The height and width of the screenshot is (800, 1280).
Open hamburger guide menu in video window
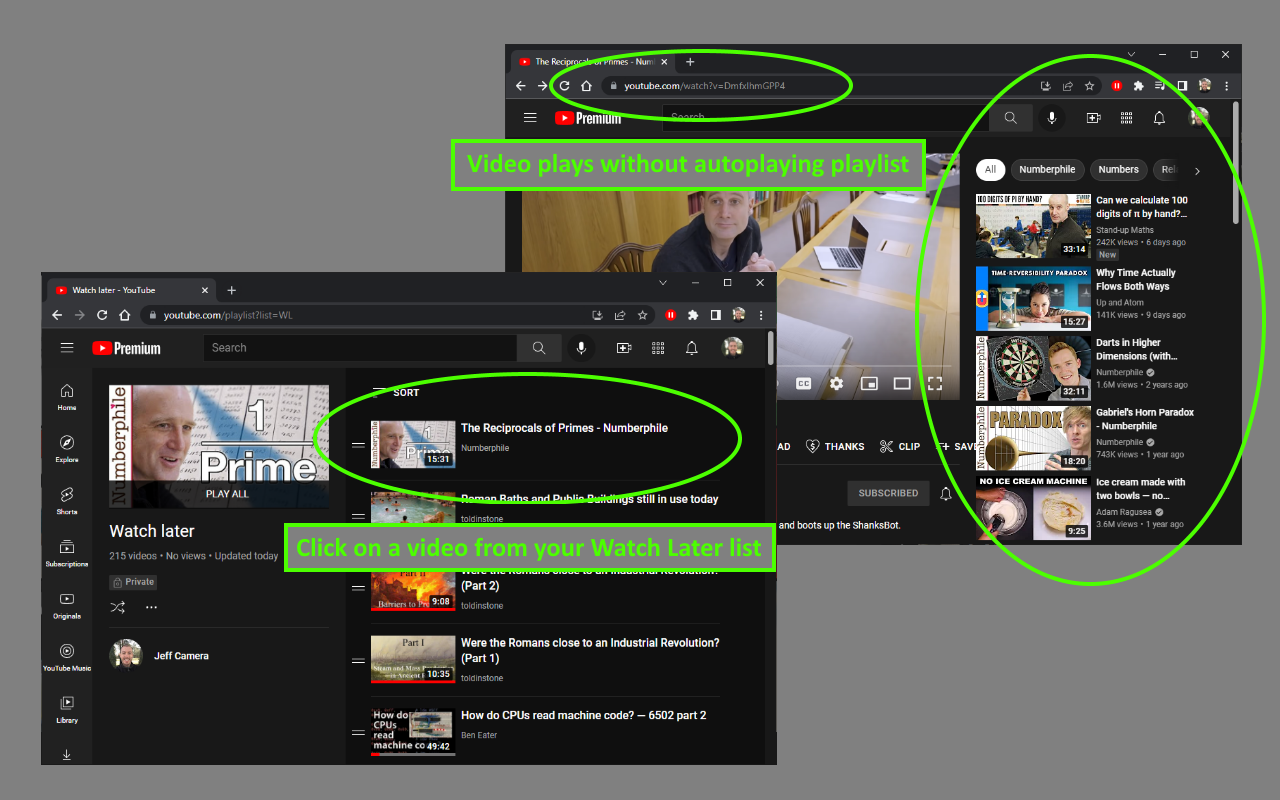530,118
